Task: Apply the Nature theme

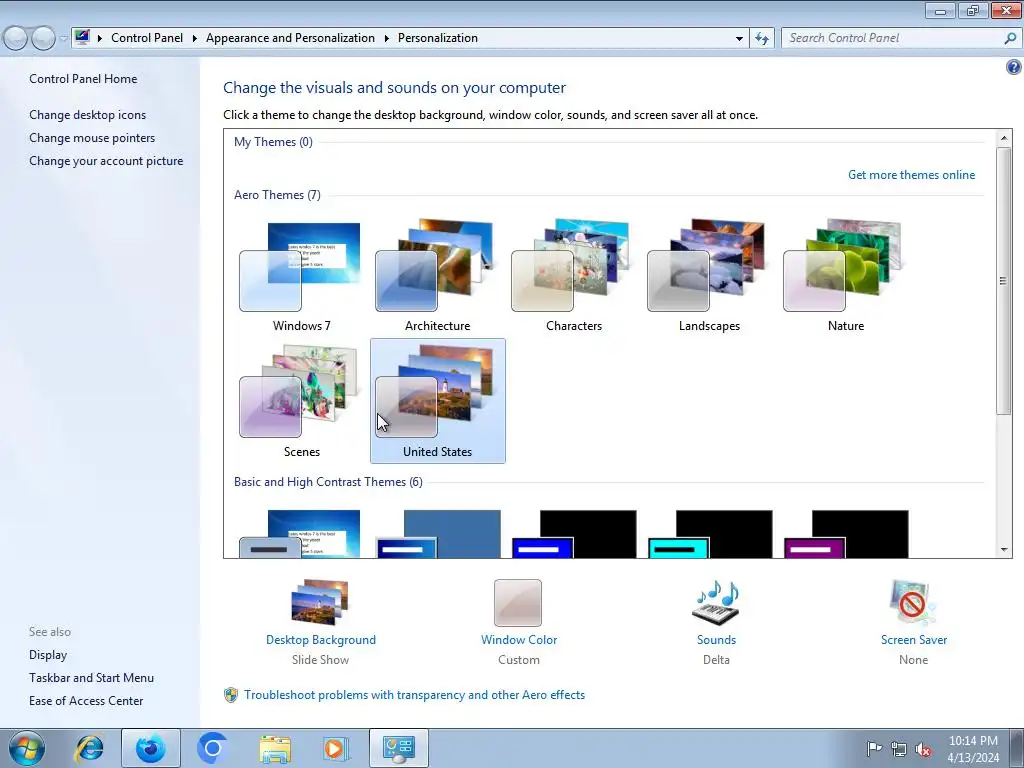Action: (x=845, y=276)
